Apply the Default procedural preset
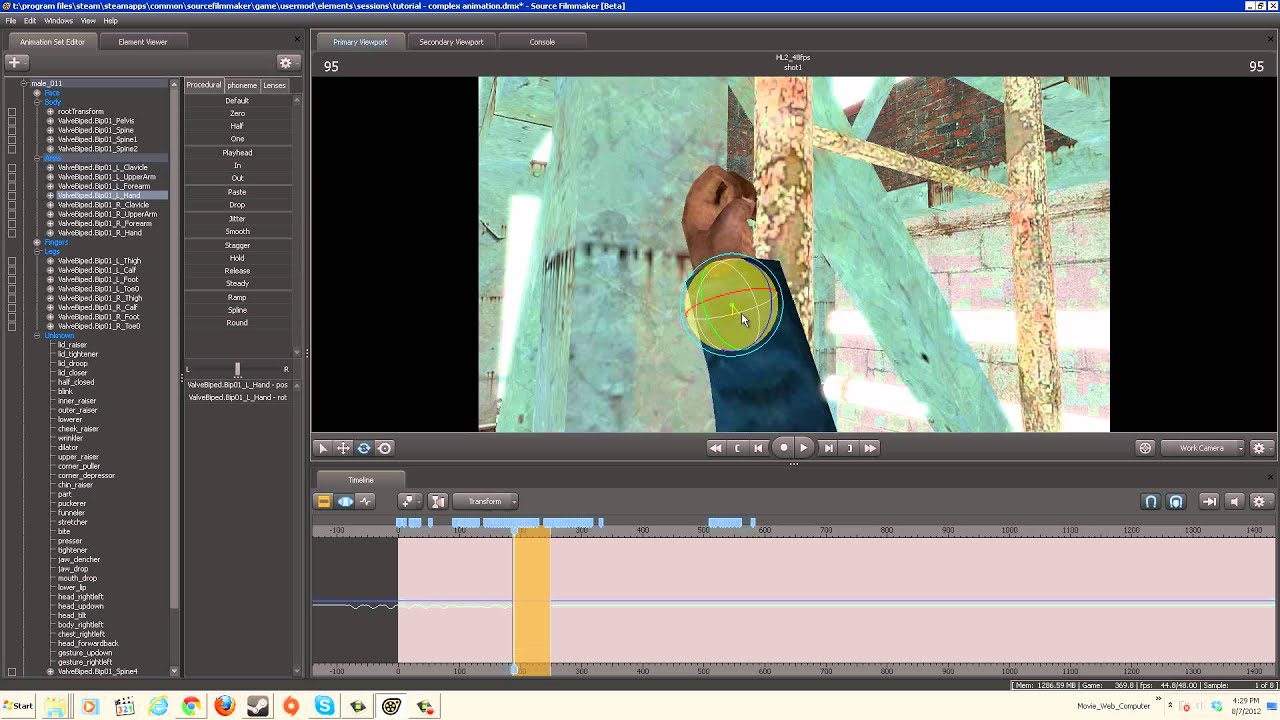 point(237,100)
